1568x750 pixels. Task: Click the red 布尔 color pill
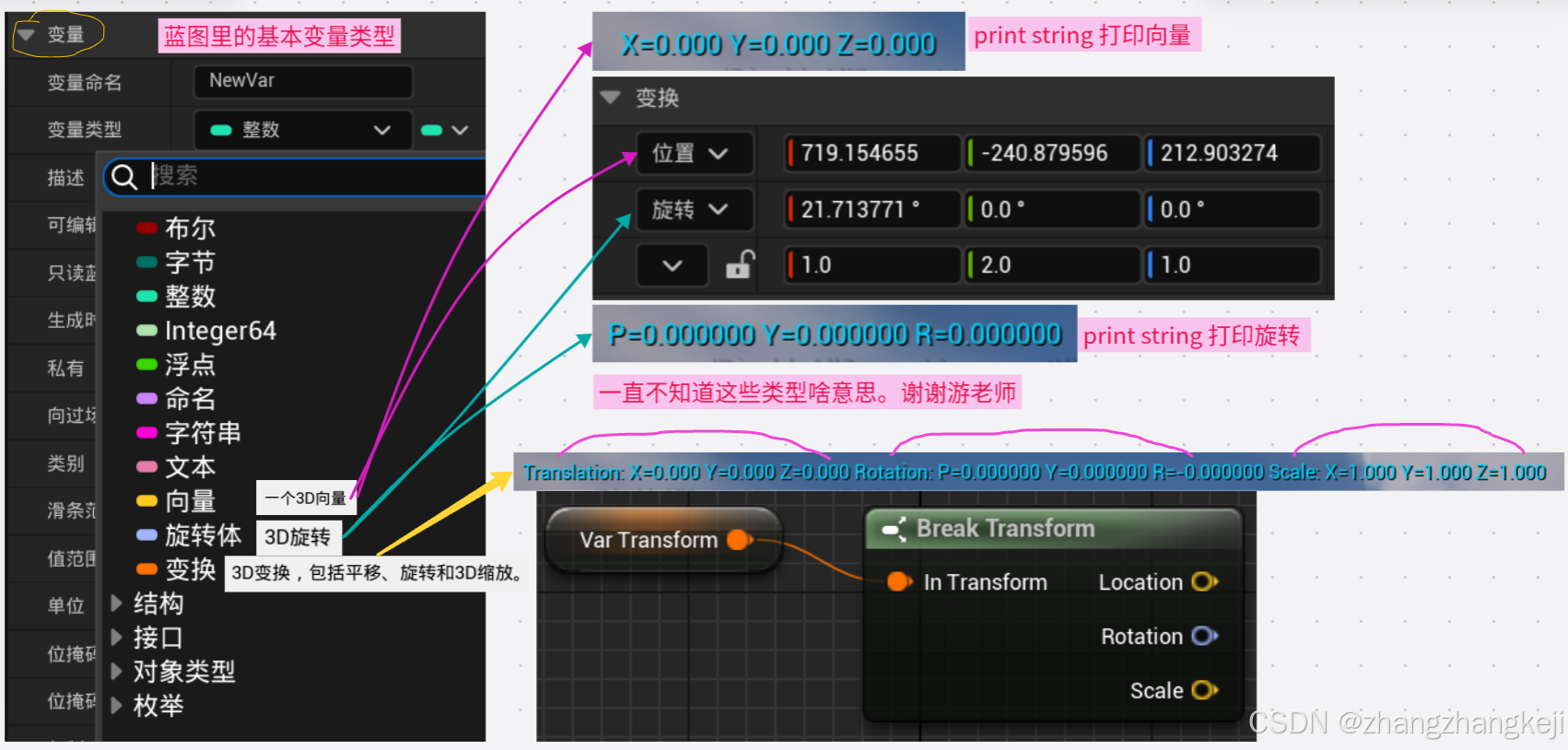[x=146, y=228]
